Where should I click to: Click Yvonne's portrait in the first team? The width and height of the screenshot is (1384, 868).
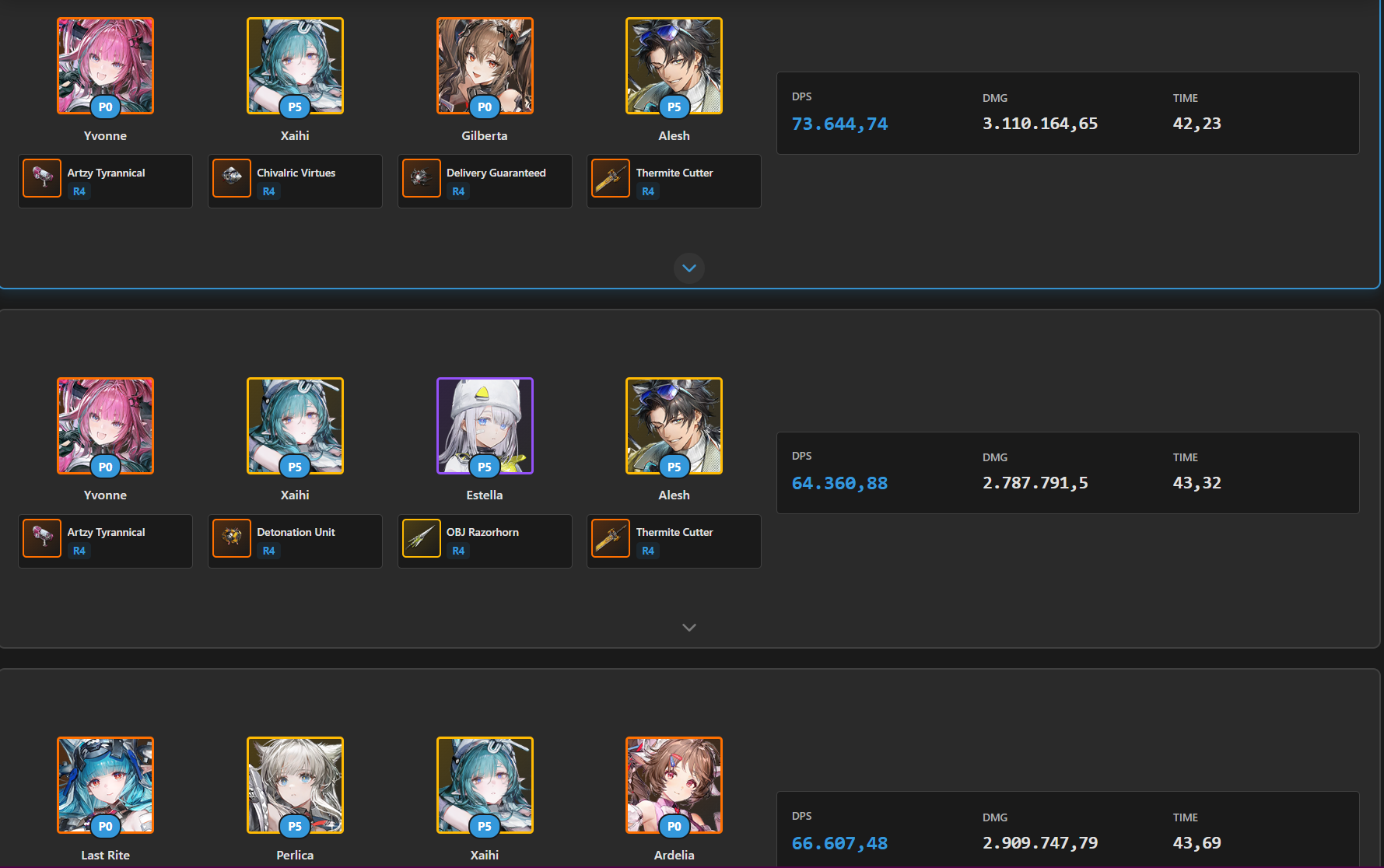(105, 66)
